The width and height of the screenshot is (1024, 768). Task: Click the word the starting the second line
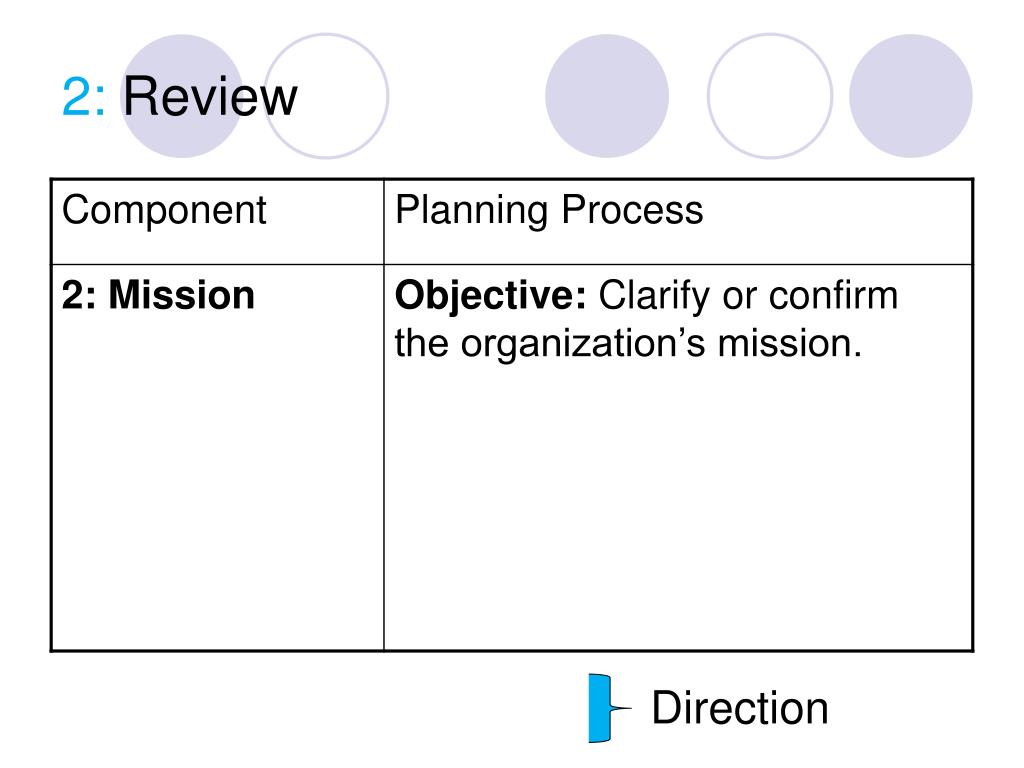(x=422, y=344)
